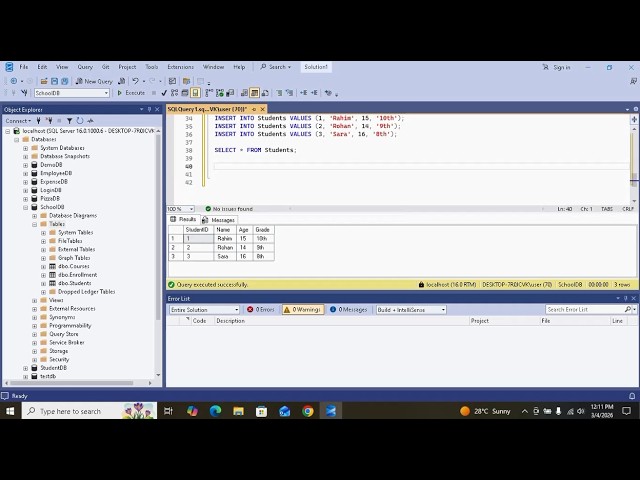The width and height of the screenshot is (640, 480).
Task: Click the Save All icon
Action: (64, 81)
